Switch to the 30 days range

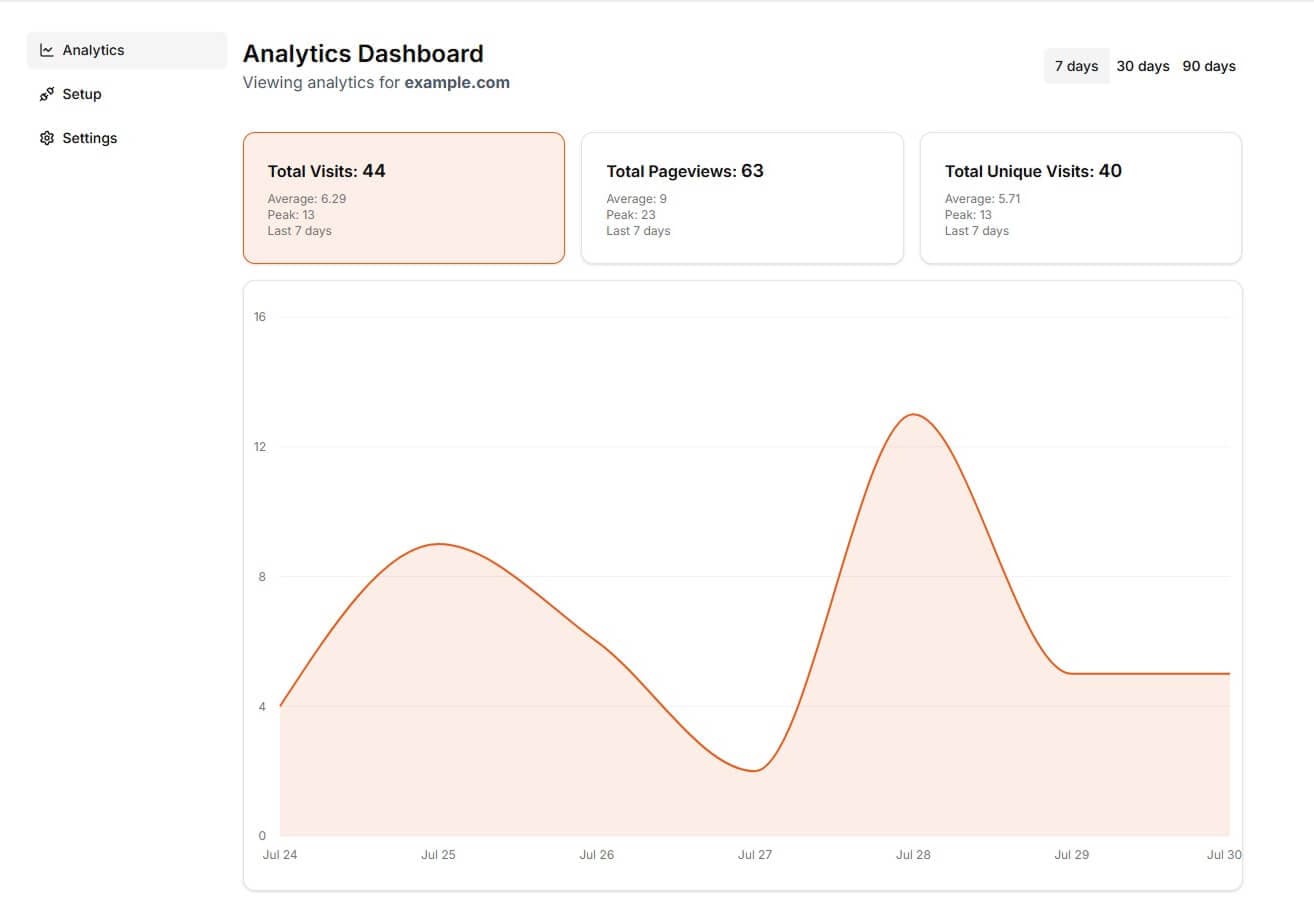pyautogui.click(x=1142, y=66)
